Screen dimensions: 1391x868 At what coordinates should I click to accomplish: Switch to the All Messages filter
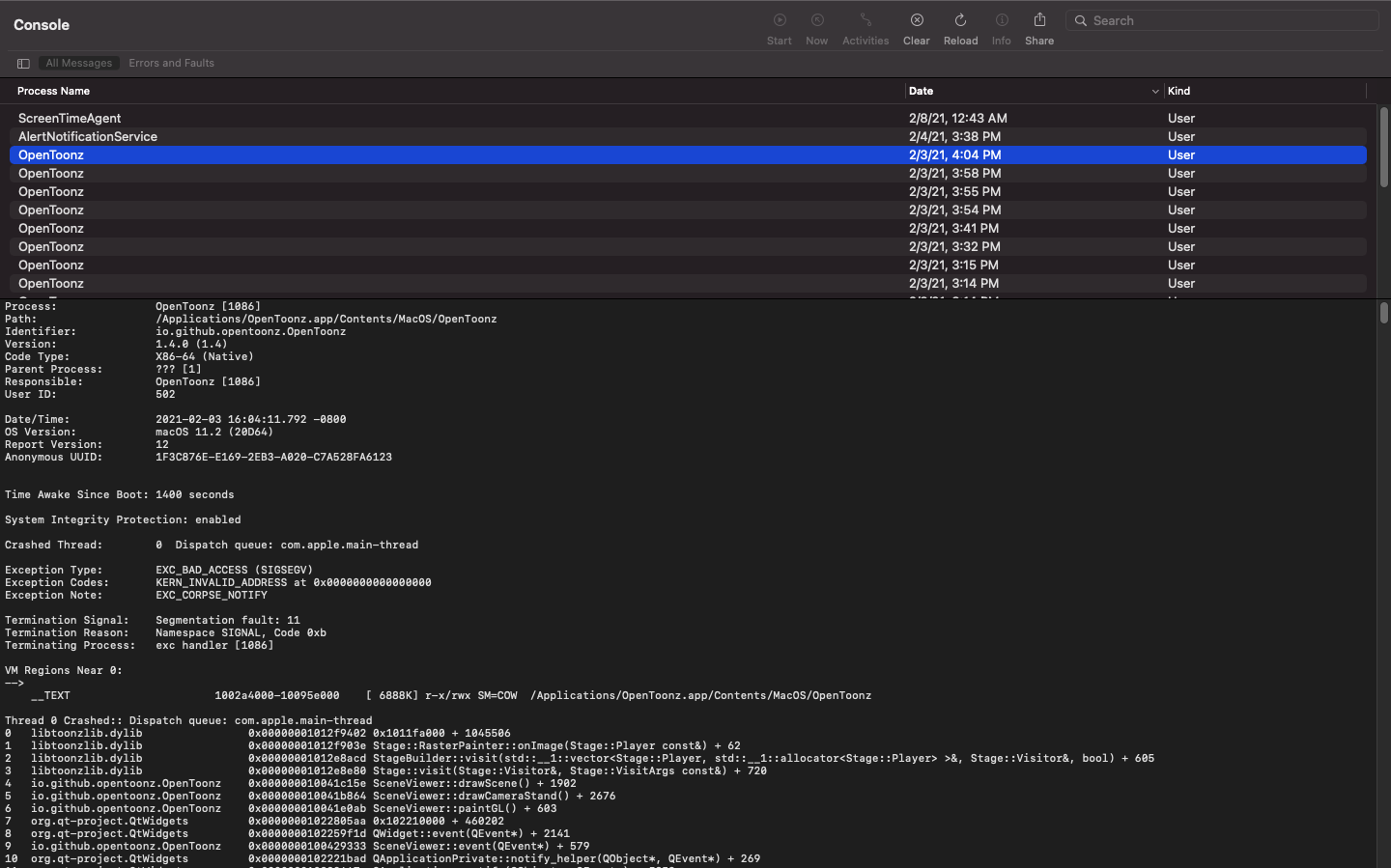79,64
